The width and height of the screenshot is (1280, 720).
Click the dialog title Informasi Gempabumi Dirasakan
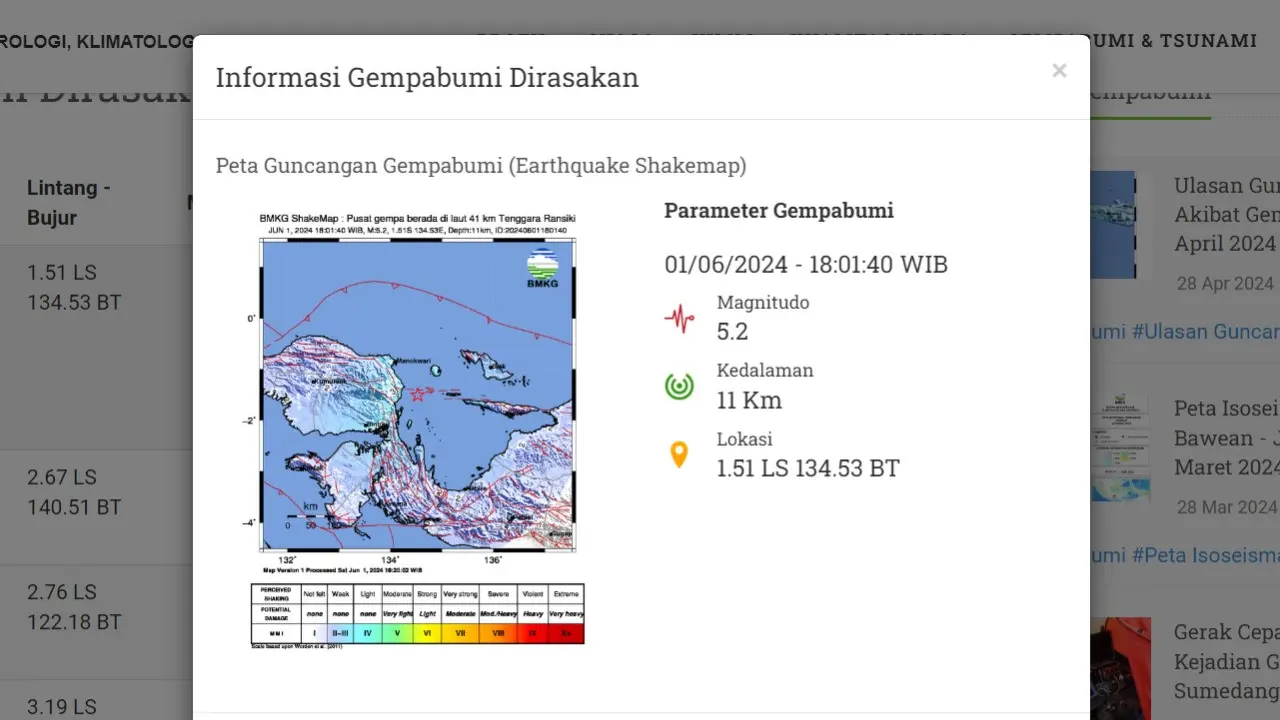coord(427,78)
